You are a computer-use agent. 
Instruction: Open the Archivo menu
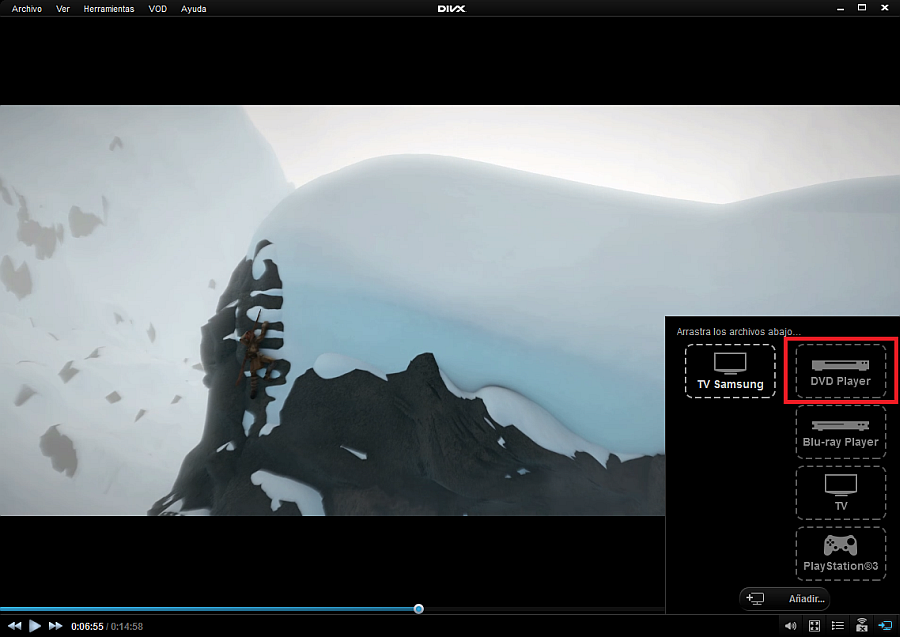pyautogui.click(x=26, y=9)
